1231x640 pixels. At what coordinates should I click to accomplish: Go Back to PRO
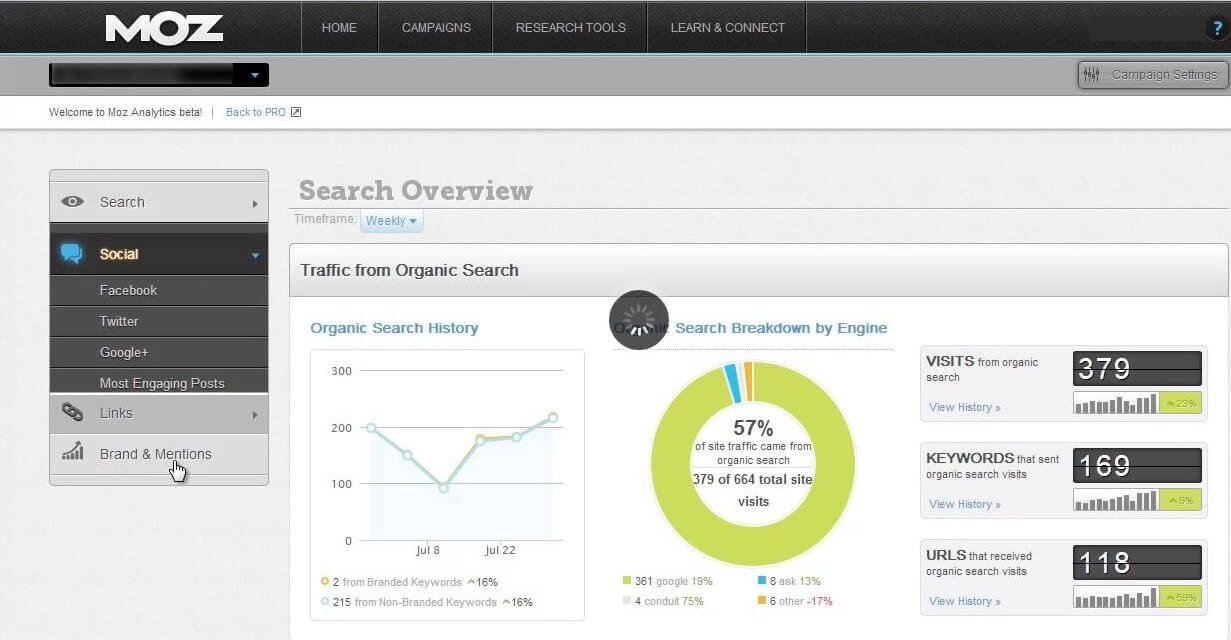click(256, 112)
